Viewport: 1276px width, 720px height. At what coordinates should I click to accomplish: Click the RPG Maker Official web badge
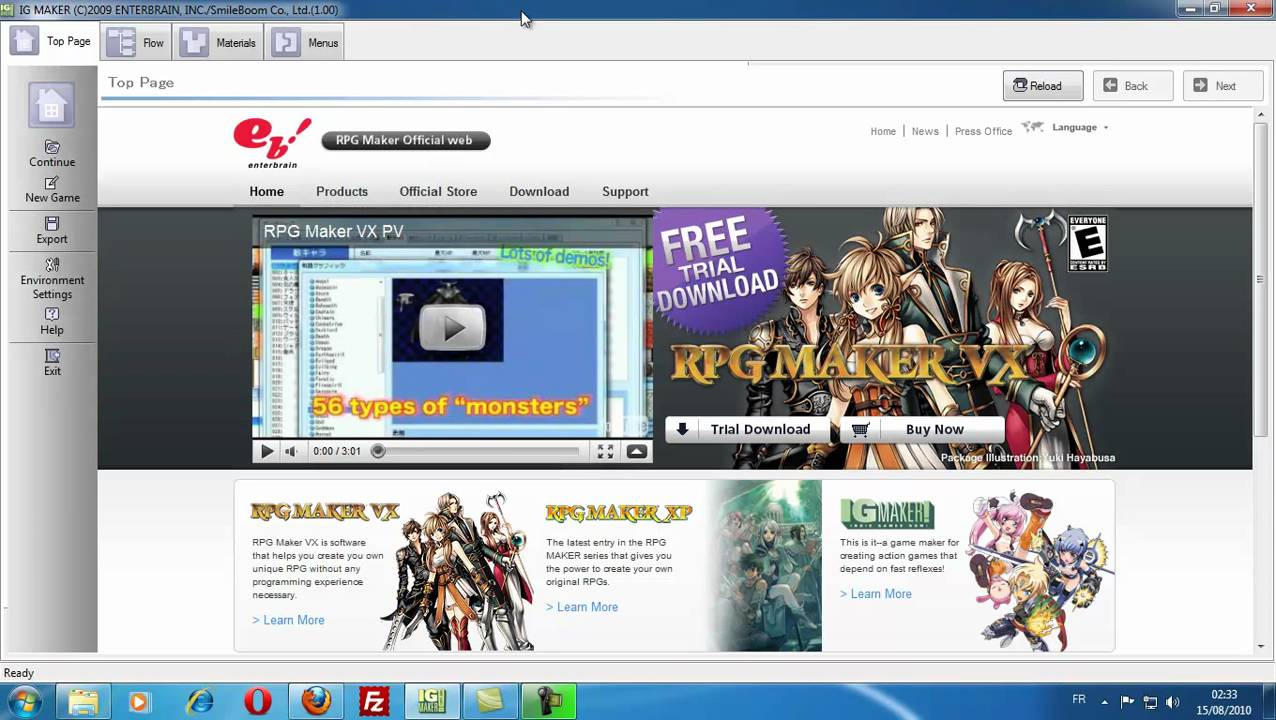coord(405,140)
